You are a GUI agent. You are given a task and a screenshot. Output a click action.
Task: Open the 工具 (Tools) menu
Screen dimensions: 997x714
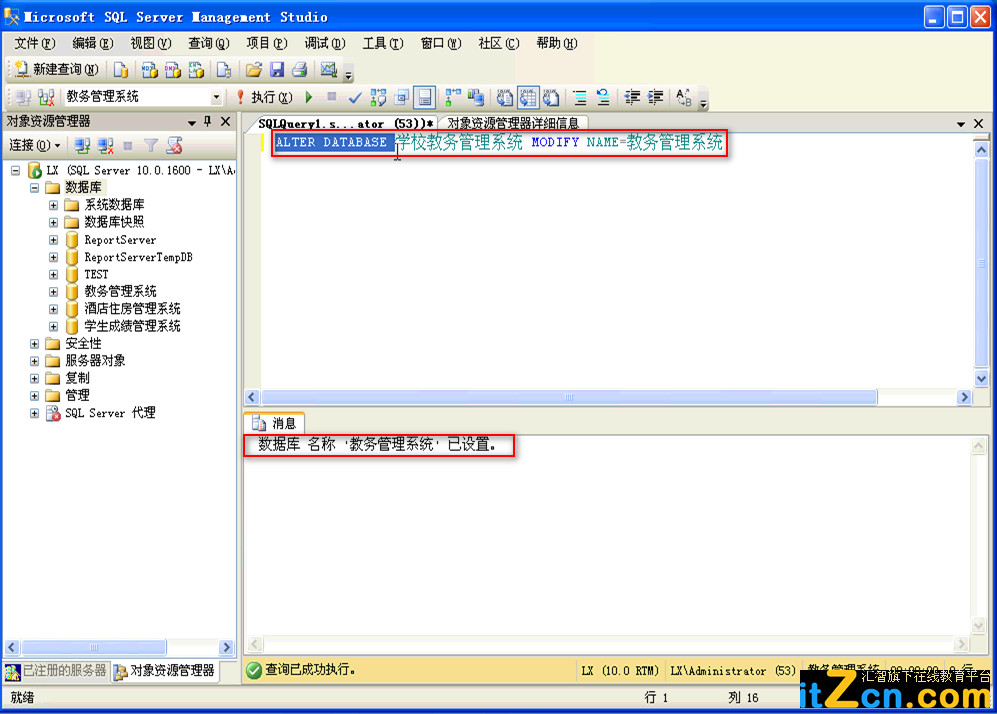tap(383, 43)
